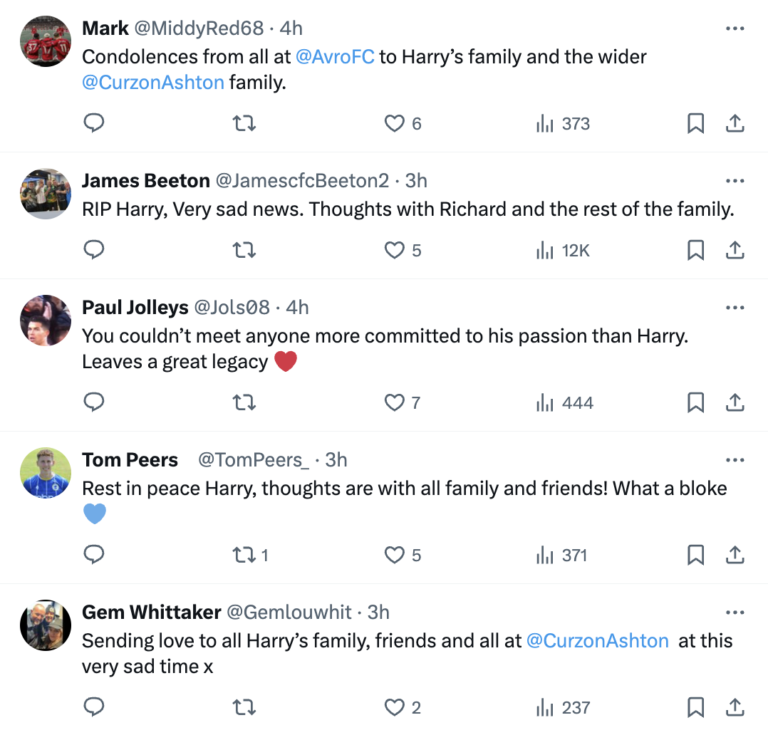Viewport: 768px width, 735px height.
Task: Open more options on Mark's tweet
Action: click(735, 28)
